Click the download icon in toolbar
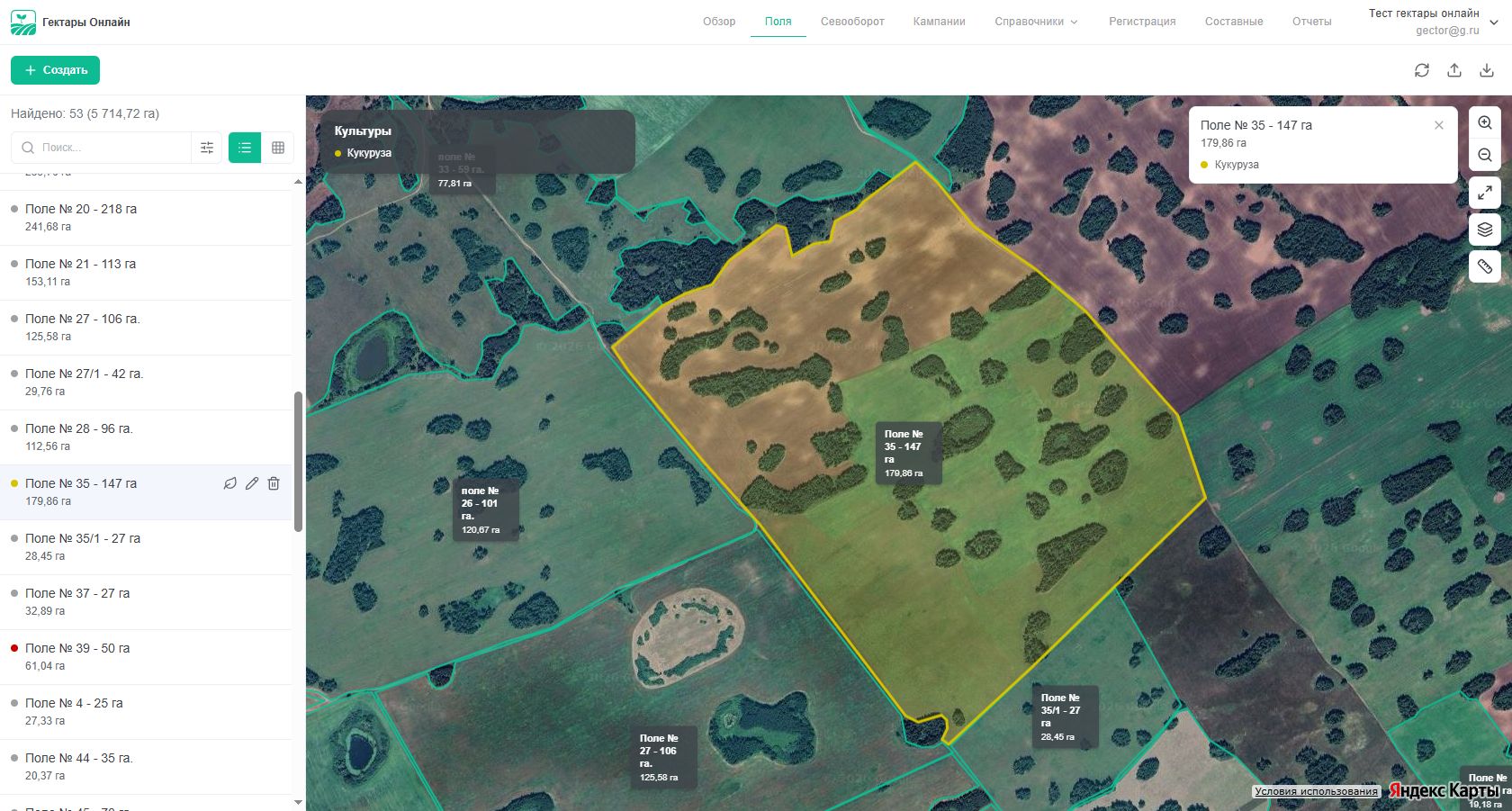The image size is (1512, 811). (x=1487, y=70)
